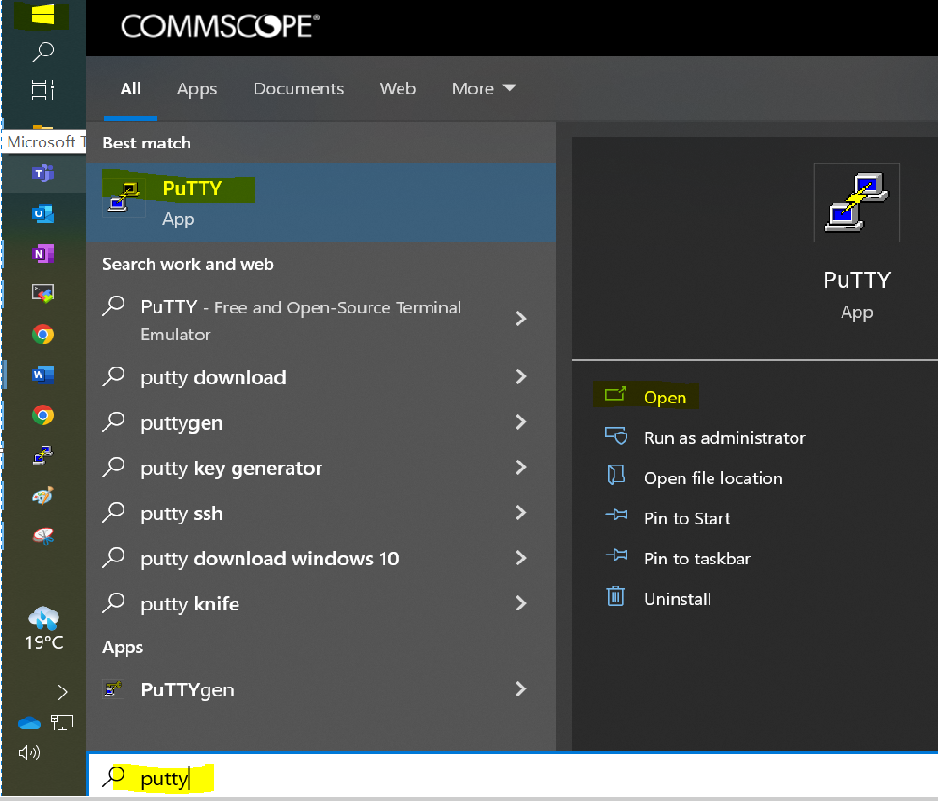
Task: Expand the PuTTYgen app result arrow
Action: click(x=520, y=689)
